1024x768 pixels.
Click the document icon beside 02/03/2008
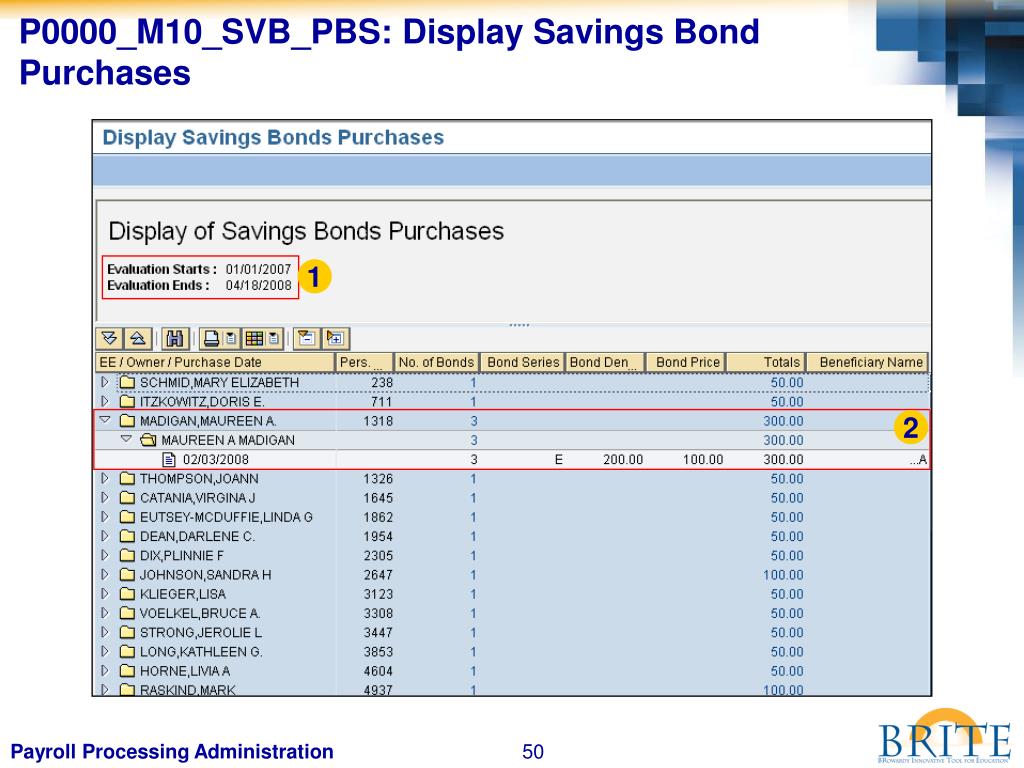coord(169,460)
